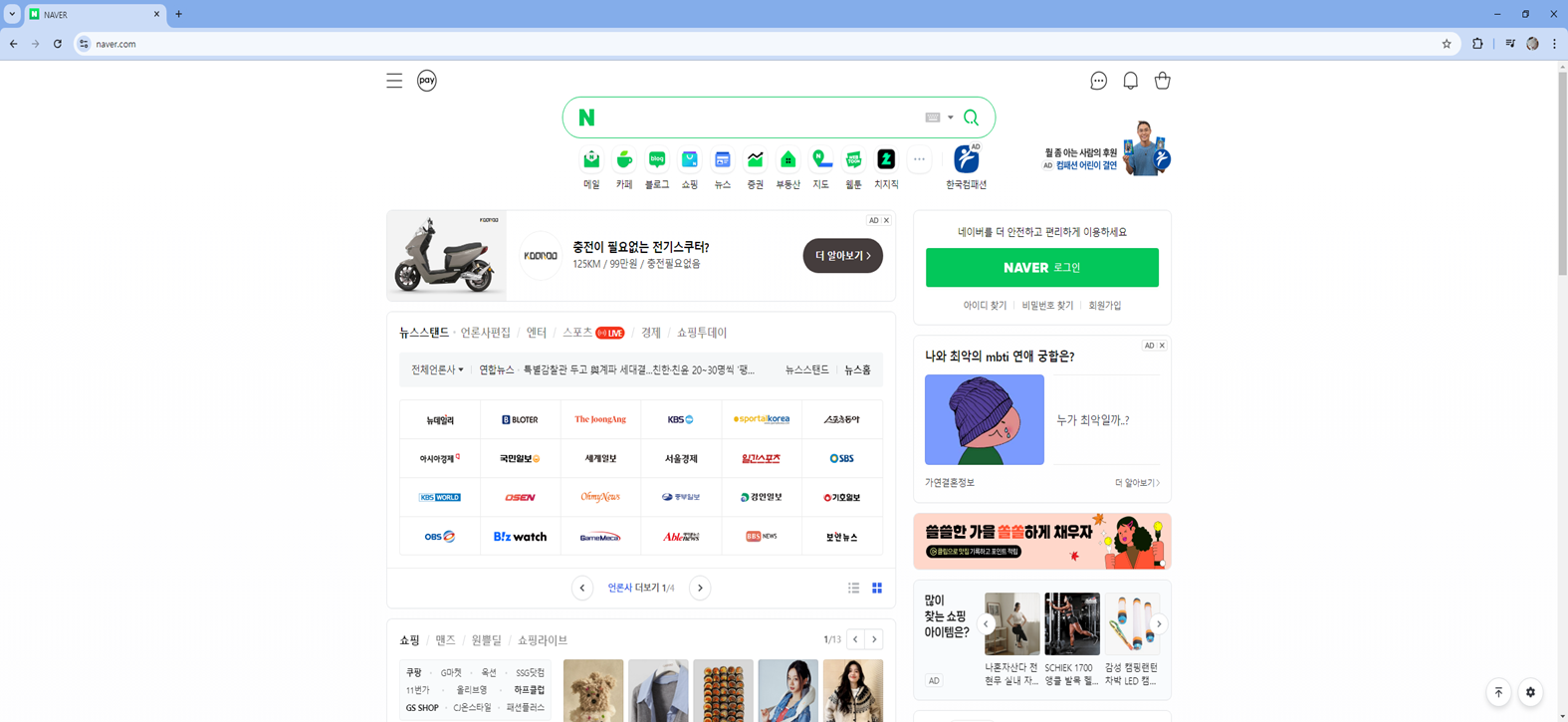Switch to the 맨즈 shopping tab
The height and width of the screenshot is (722, 1568).
coord(445,640)
